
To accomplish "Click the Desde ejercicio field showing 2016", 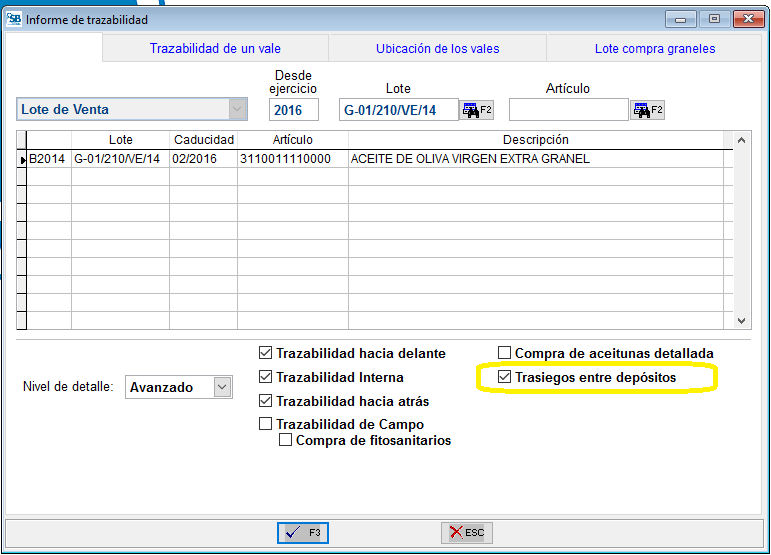I will tap(294, 110).
